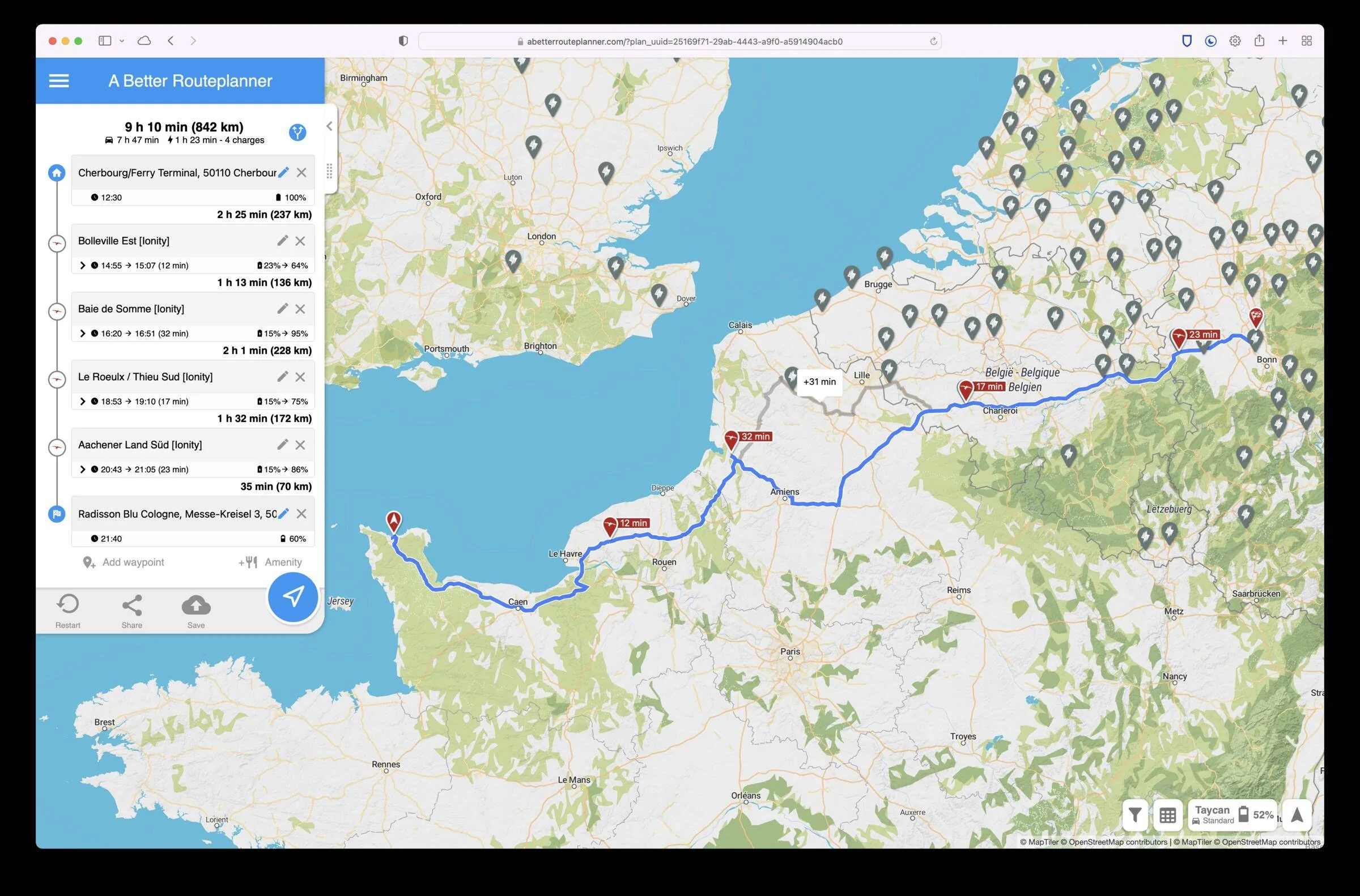Viewport: 1360px width, 896px height.
Task: Open alternative routes icon beside trip summary
Action: click(297, 133)
